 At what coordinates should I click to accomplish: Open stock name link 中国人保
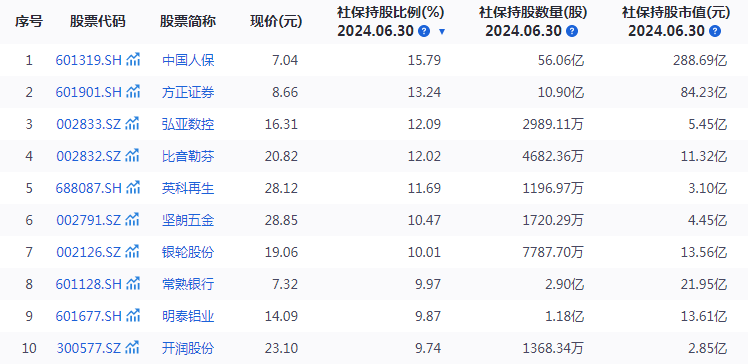[188, 60]
